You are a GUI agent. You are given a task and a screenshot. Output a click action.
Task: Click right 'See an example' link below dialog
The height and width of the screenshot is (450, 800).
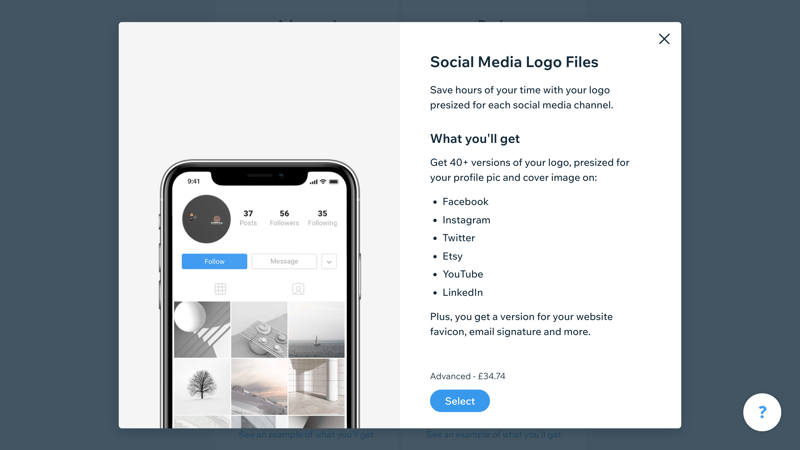[x=493, y=435]
